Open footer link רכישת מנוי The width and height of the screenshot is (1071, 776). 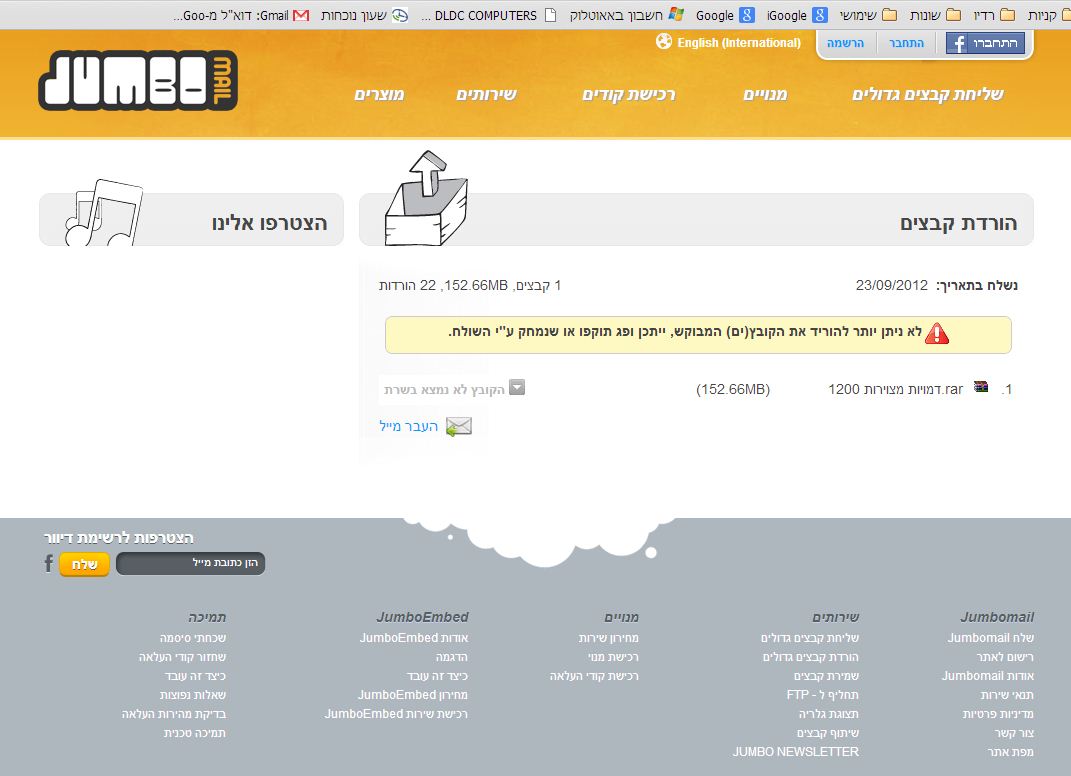click(613, 656)
